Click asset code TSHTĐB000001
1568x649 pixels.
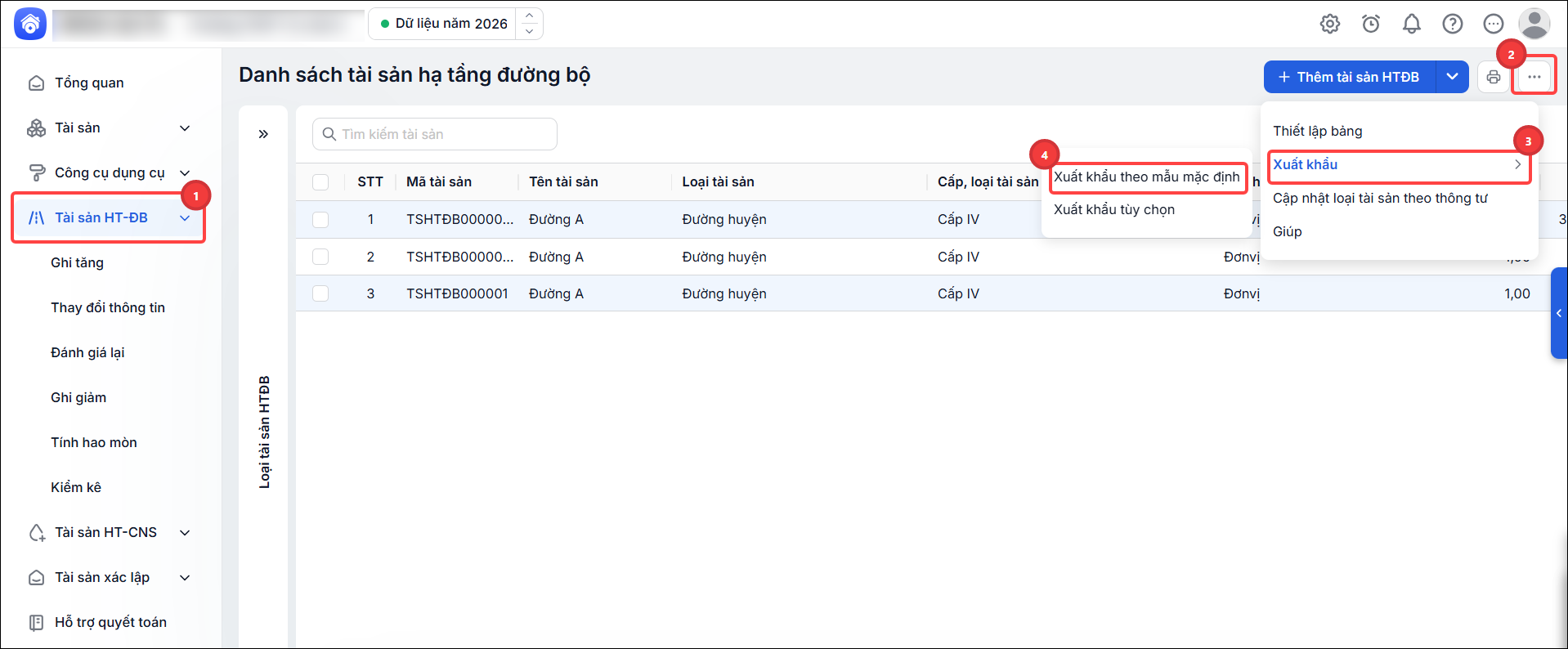(x=457, y=293)
